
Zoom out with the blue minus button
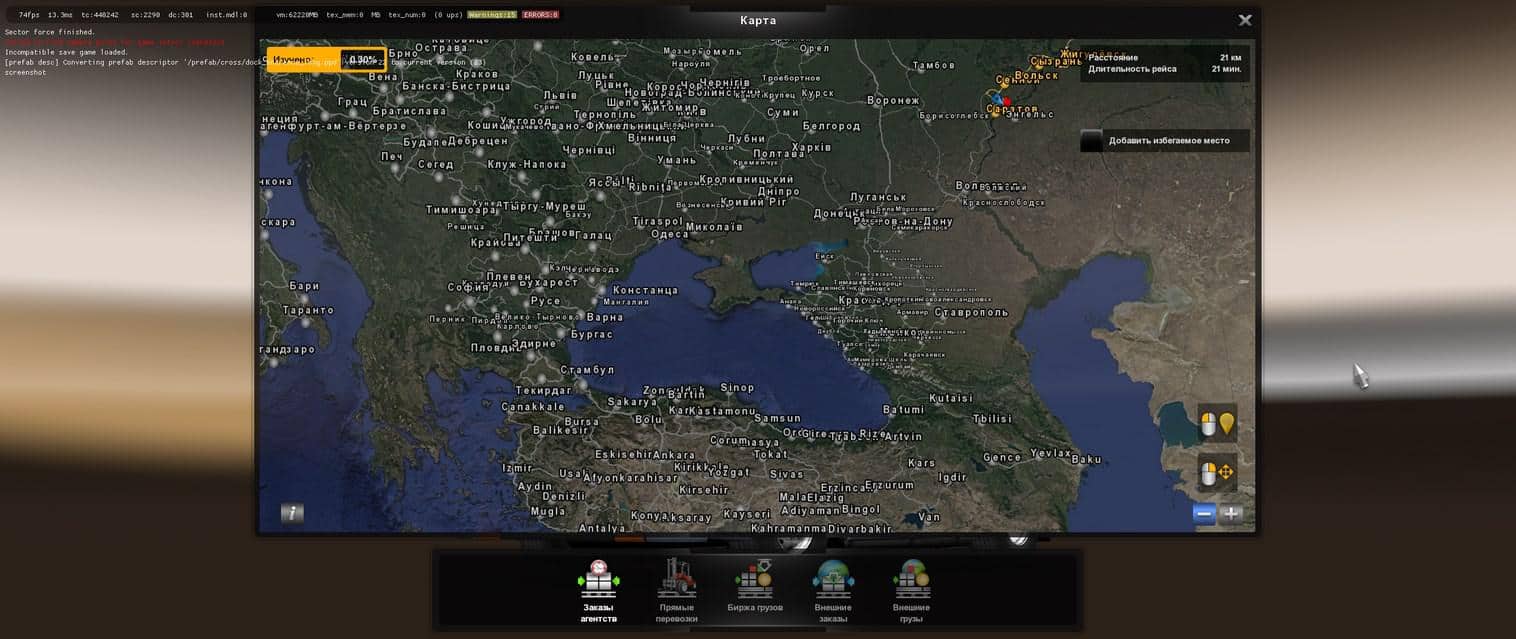click(1204, 514)
